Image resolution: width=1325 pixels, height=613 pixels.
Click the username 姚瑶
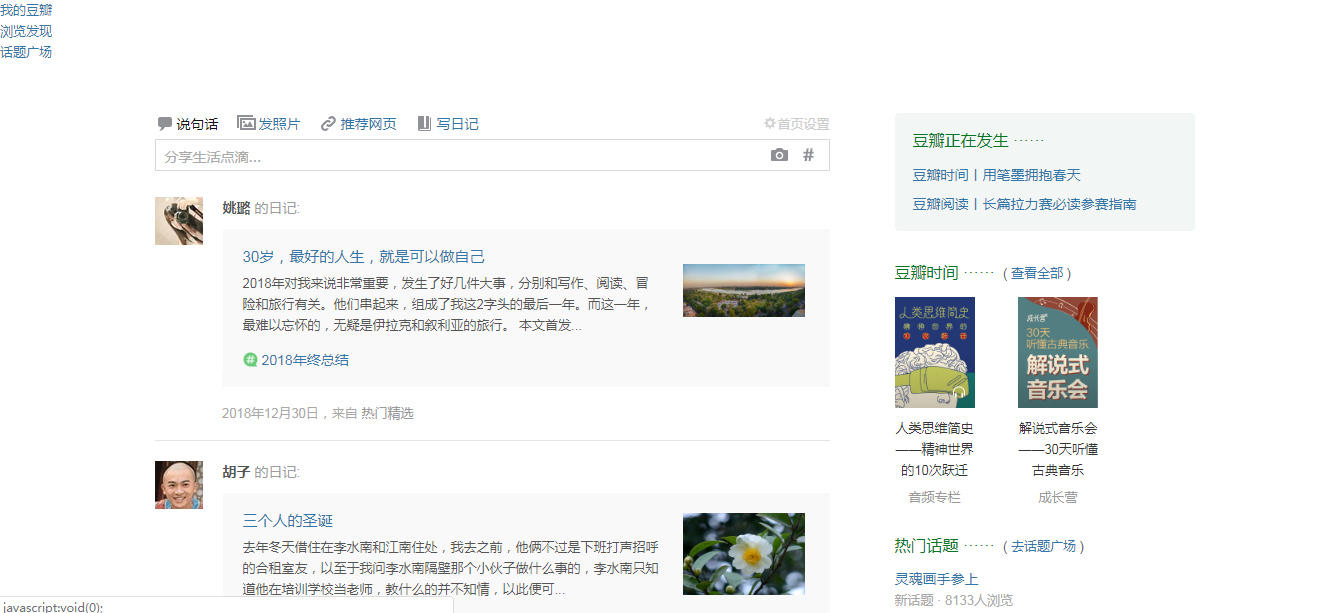[x=236, y=208]
